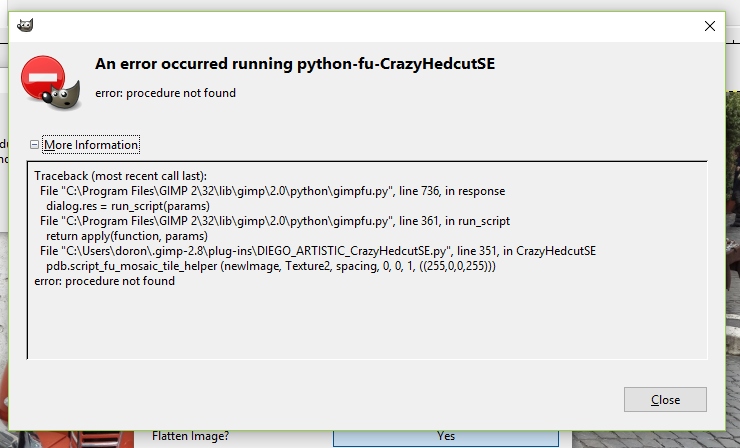Click the 'error: procedure not found' message below heading

165,93
